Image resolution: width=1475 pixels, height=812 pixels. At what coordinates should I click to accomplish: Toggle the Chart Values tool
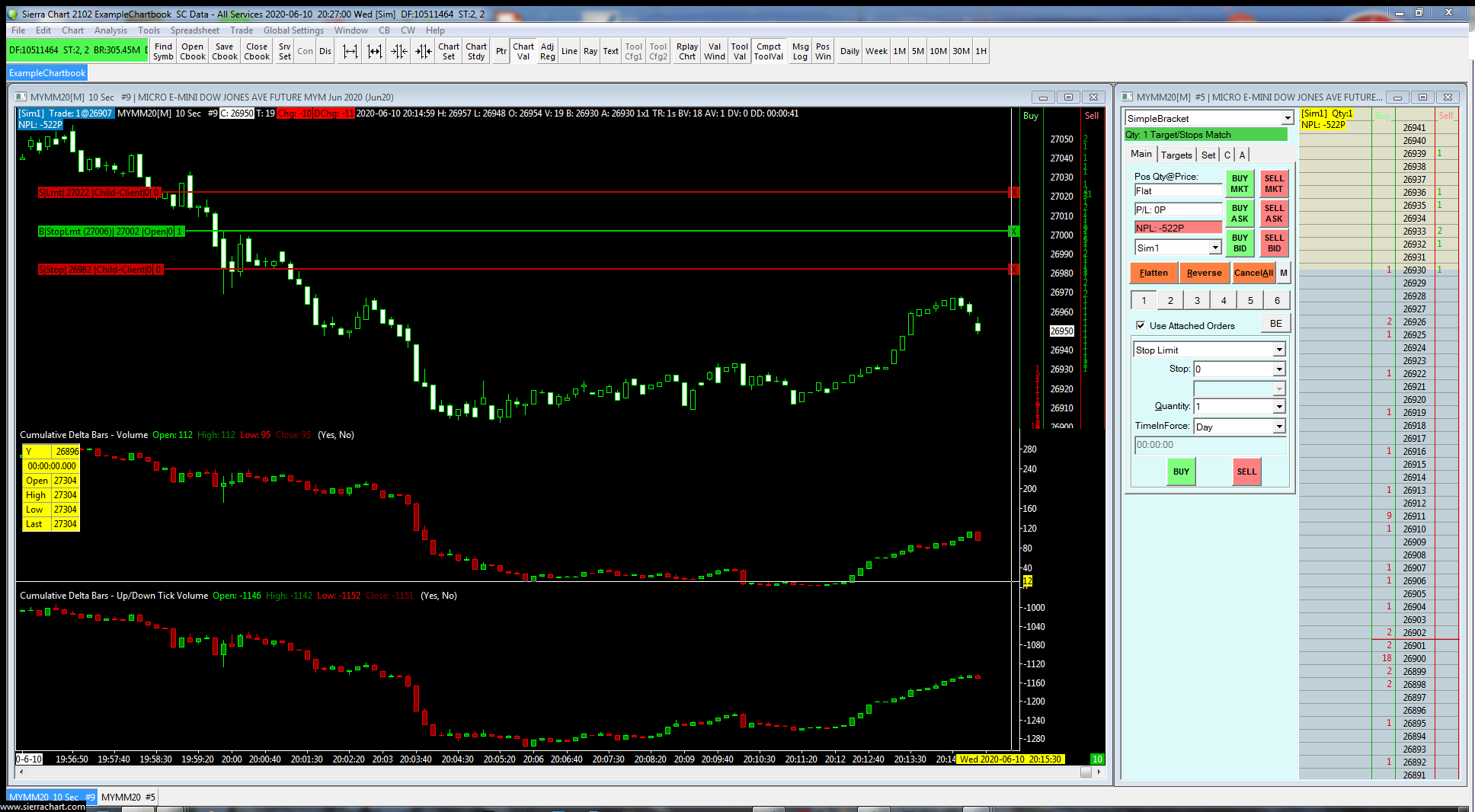523,51
